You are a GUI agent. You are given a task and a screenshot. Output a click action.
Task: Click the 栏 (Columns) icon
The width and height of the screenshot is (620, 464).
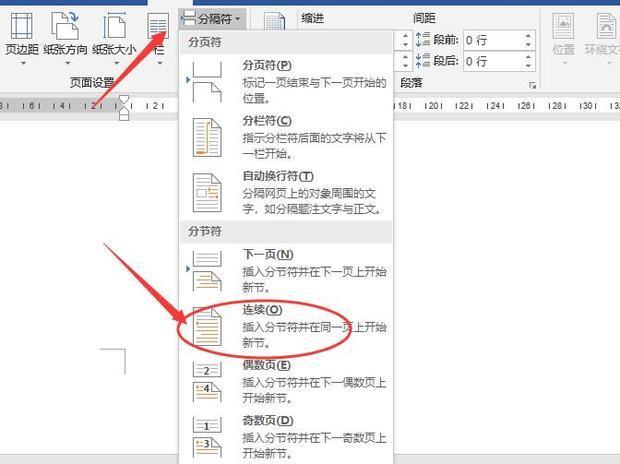coord(158,28)
